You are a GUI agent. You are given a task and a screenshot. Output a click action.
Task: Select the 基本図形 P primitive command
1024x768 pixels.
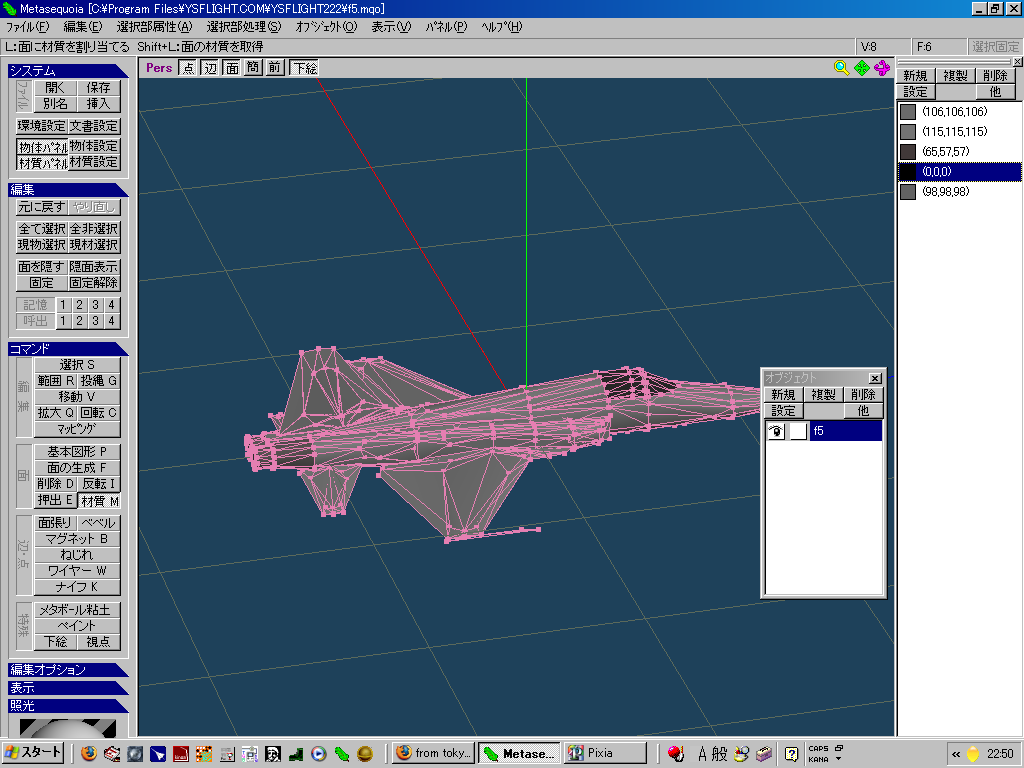[77, 452]
